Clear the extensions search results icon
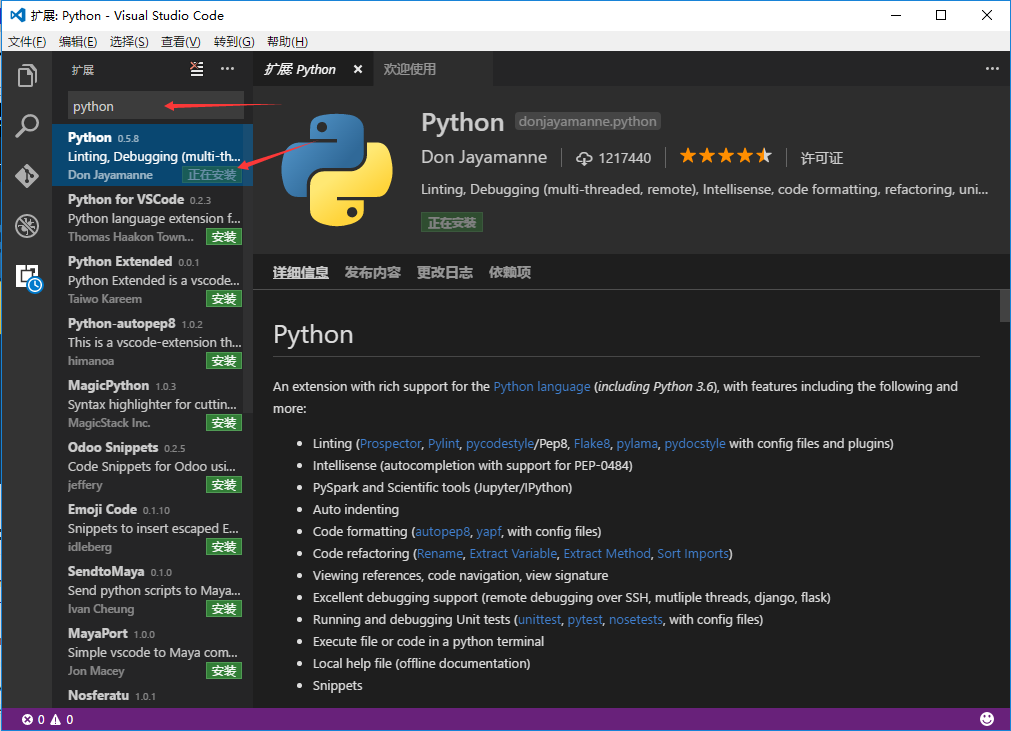Screen dimensions: 1011x731 coord(197,69)
